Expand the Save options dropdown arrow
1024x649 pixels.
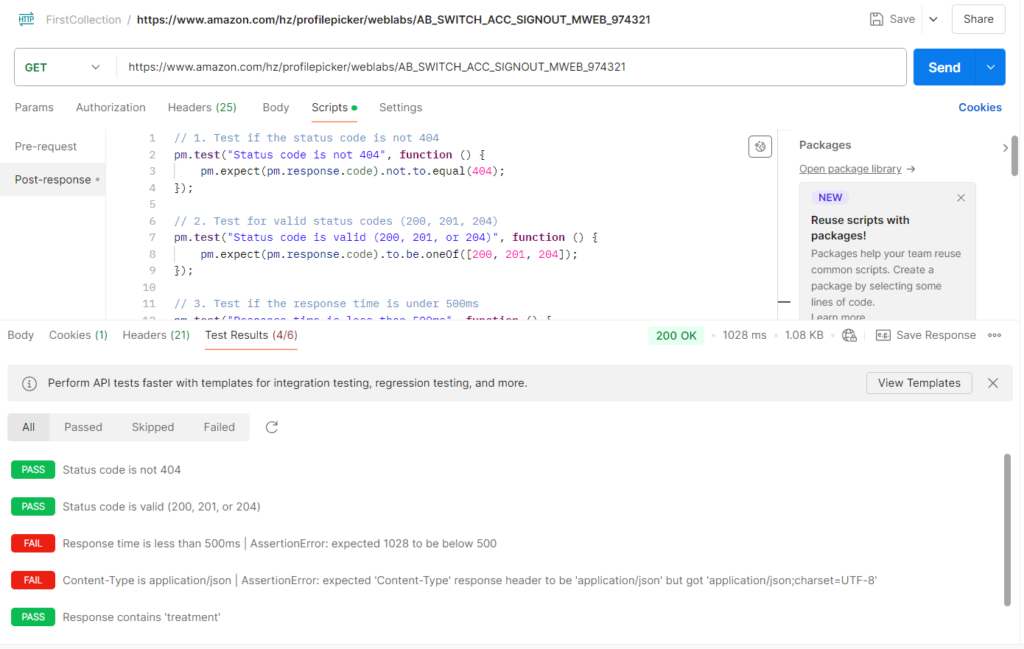[933, 20]
